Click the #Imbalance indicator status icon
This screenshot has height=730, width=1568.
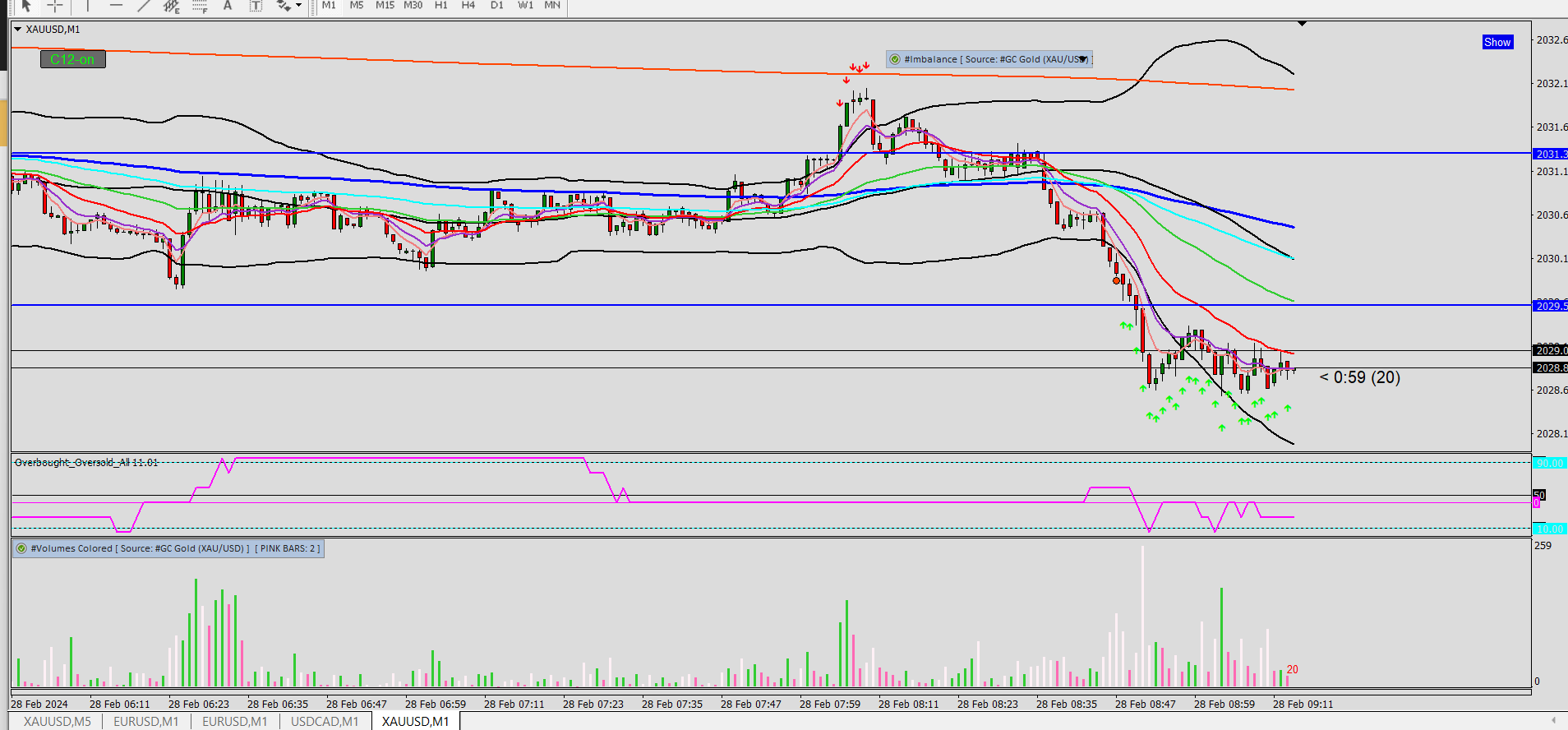tap(895, 59)
